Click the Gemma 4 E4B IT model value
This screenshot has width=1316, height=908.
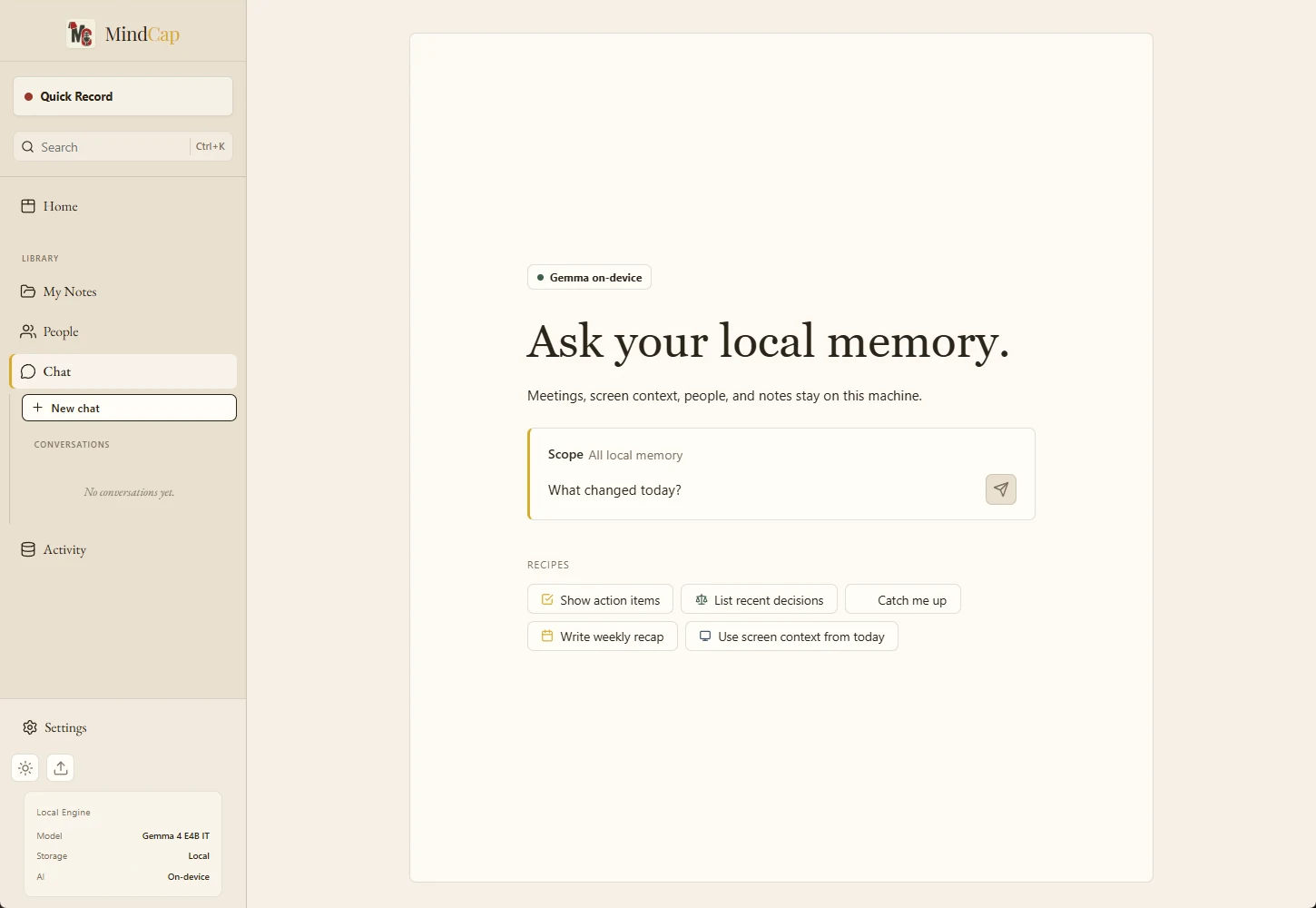[x=176, y=836]
